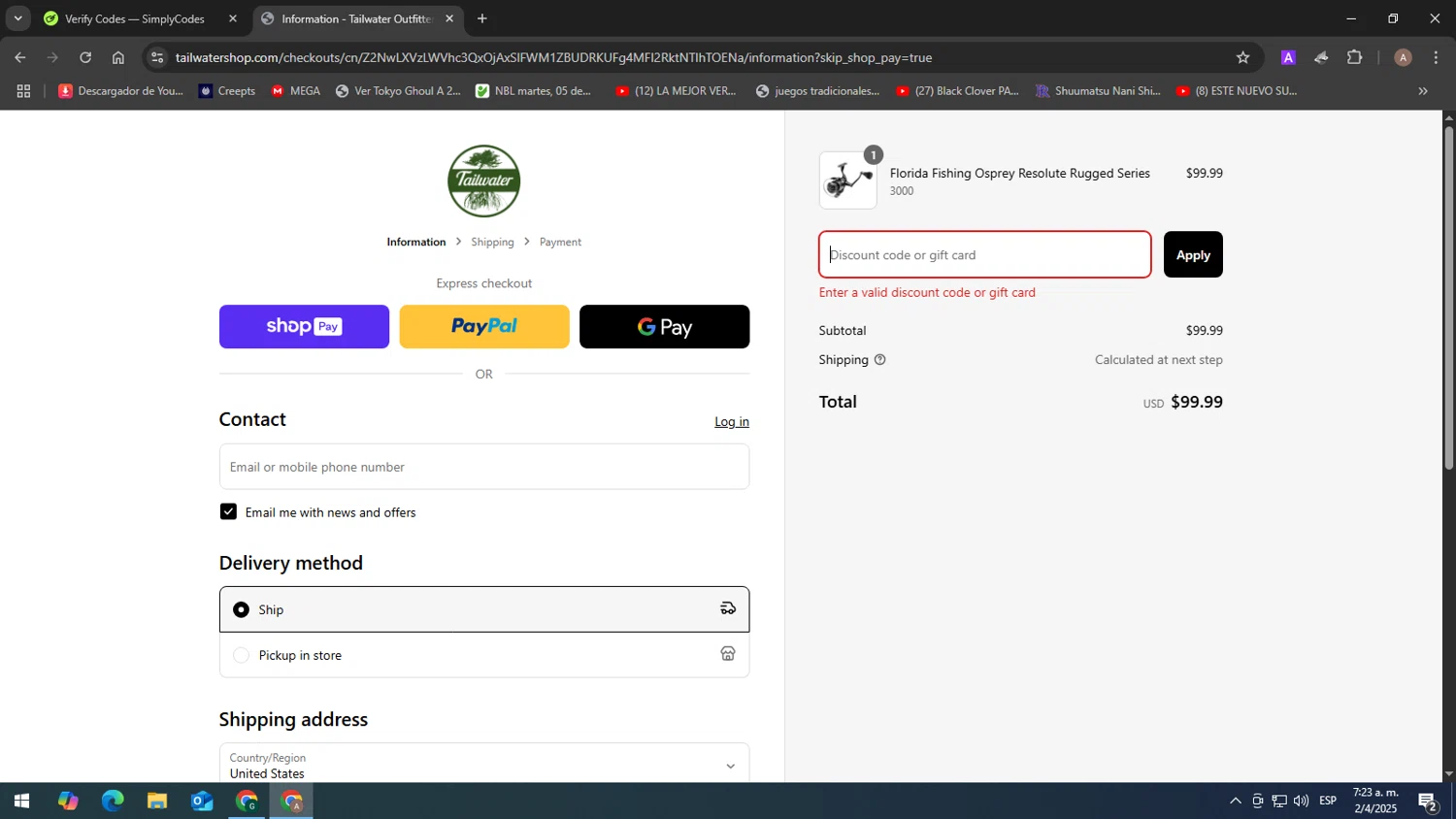Open Ver Tokyo Ghoul bookmark

398,91
